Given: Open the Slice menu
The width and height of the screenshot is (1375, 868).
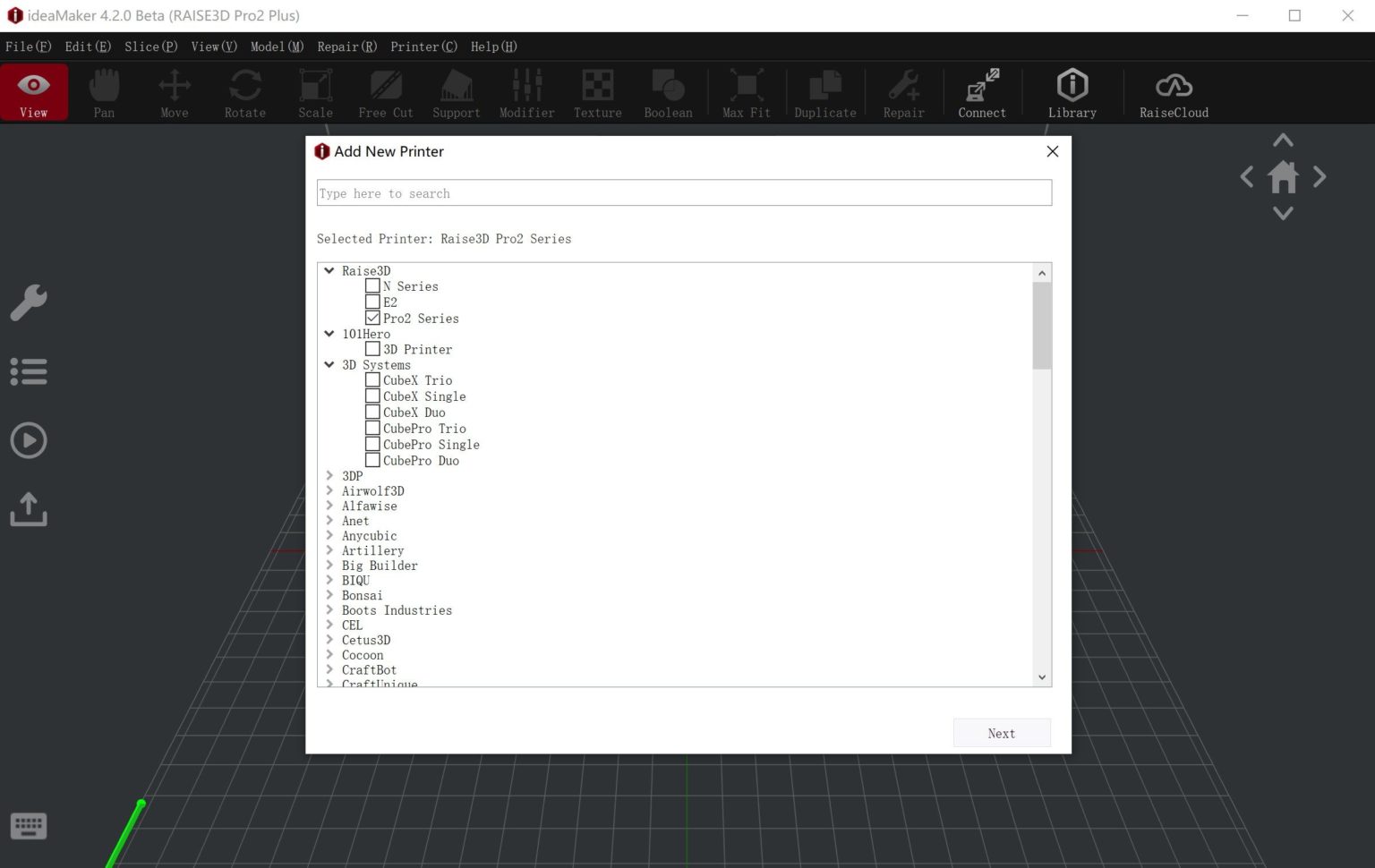Looking at the screenshot, I should [149, 47].
